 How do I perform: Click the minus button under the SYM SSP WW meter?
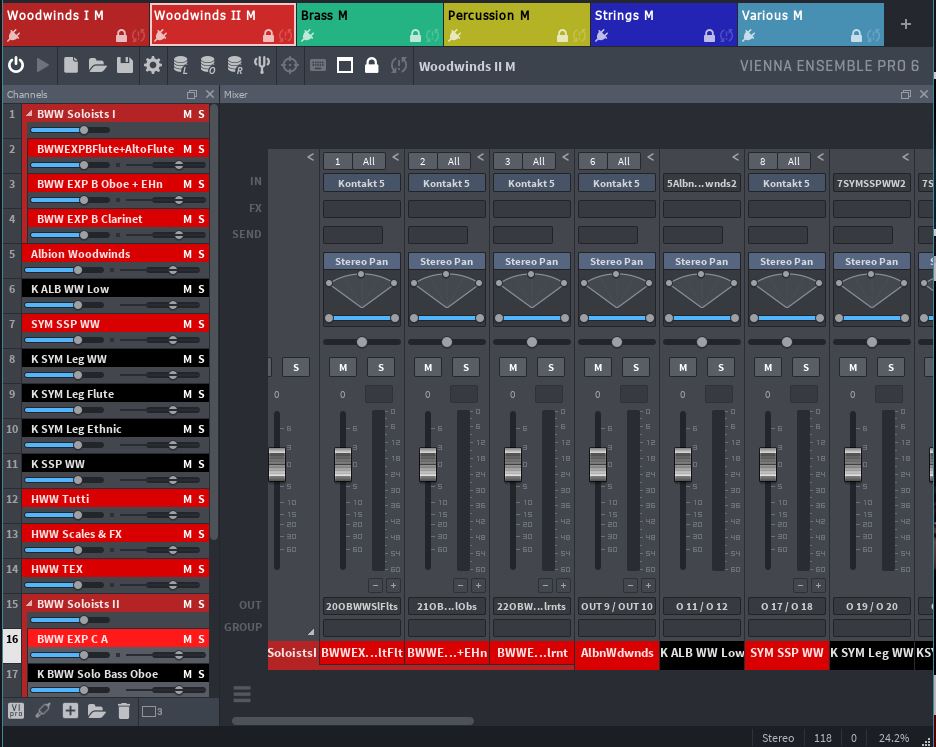coord(800,585)
